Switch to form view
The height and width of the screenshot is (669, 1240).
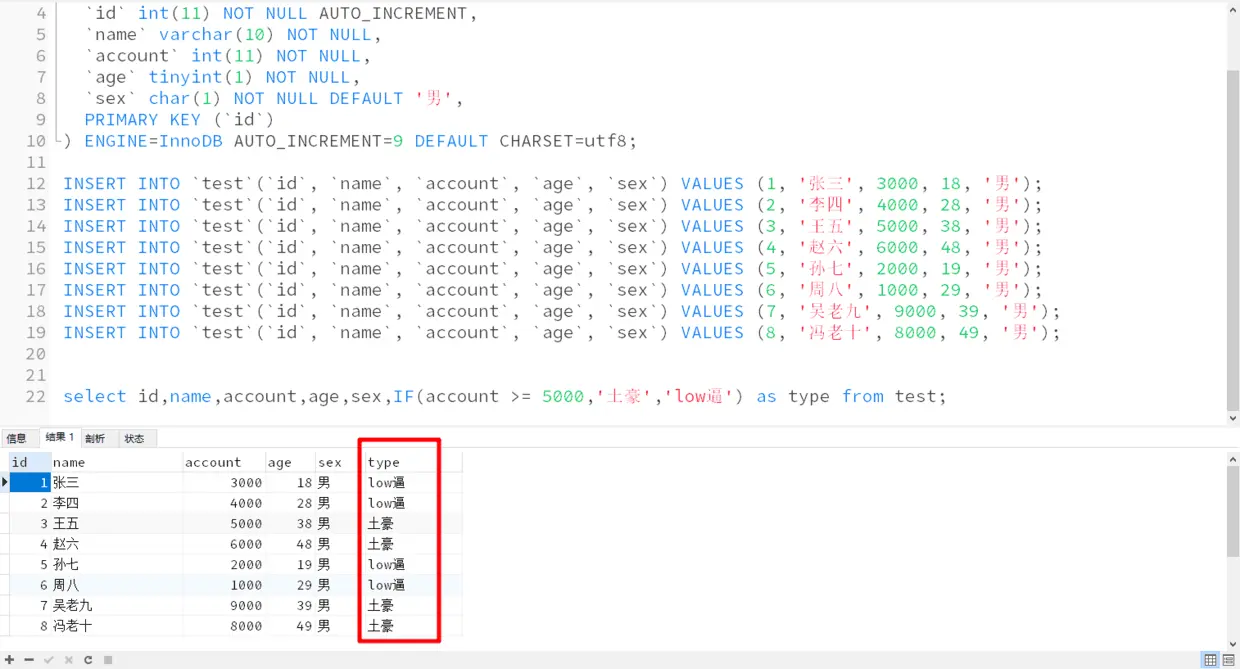tap(1229, 660)
